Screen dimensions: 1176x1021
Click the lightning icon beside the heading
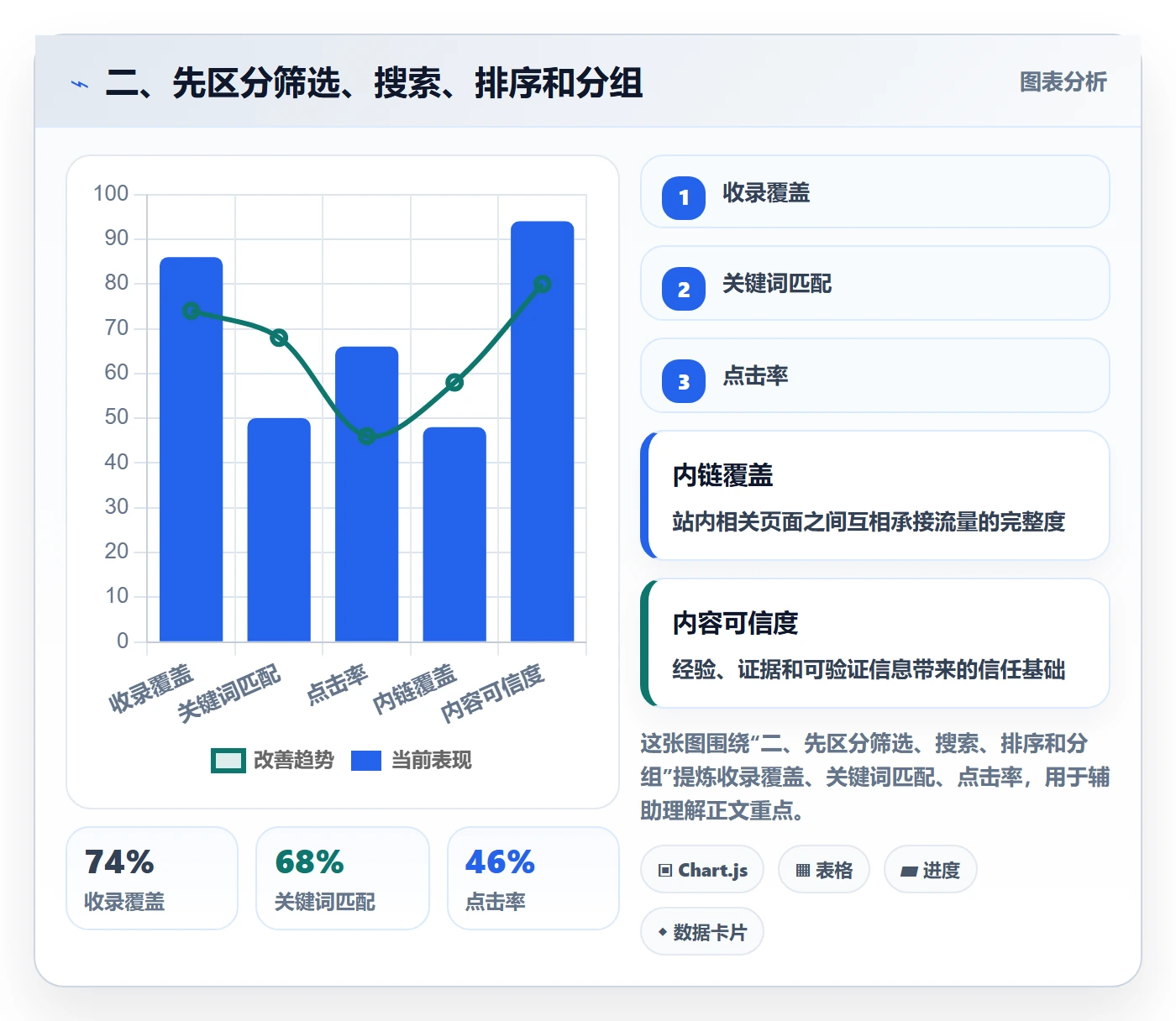tap(80, 84)
